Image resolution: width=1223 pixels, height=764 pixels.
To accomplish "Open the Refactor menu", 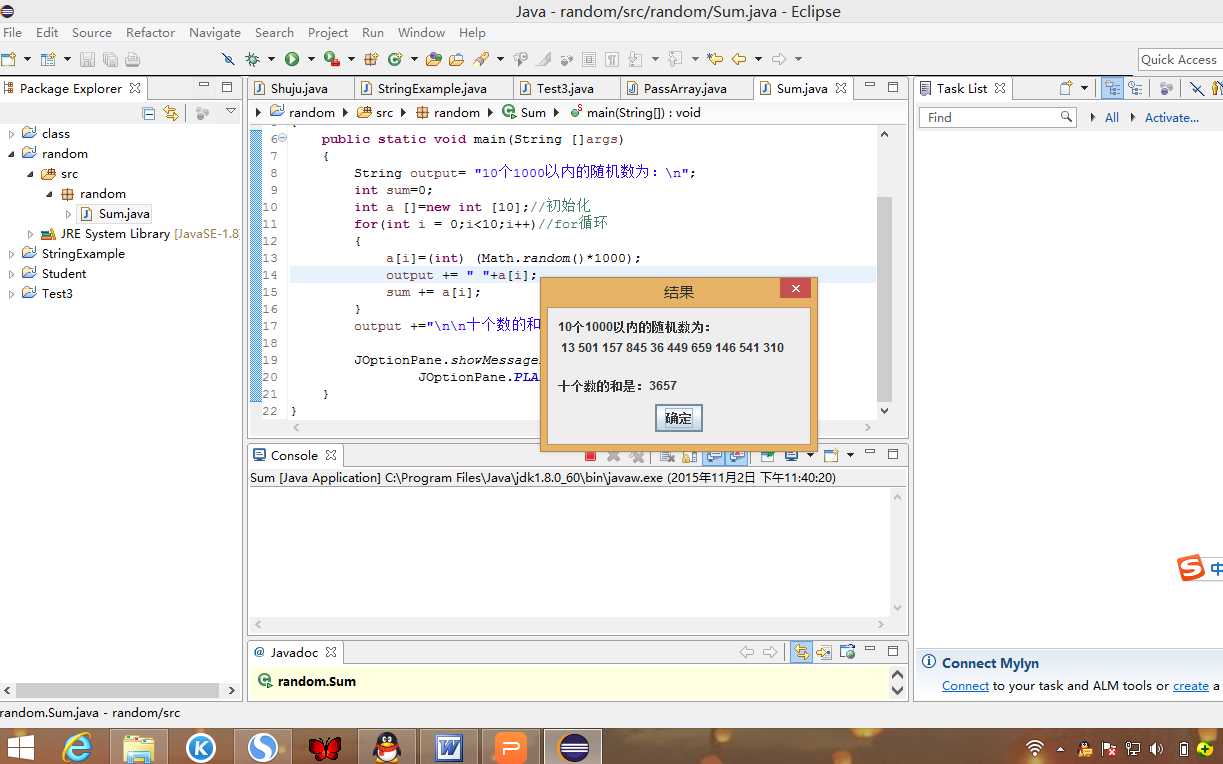I will [150, 33].
